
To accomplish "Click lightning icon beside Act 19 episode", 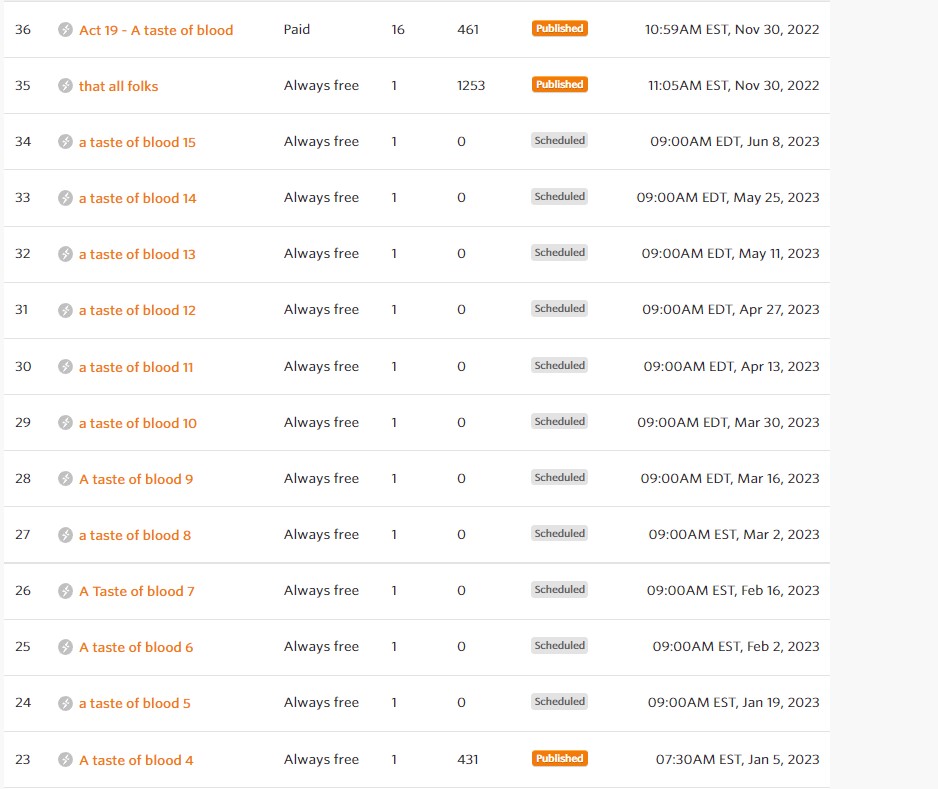I will pyautogui.click(x=66, y=30).
